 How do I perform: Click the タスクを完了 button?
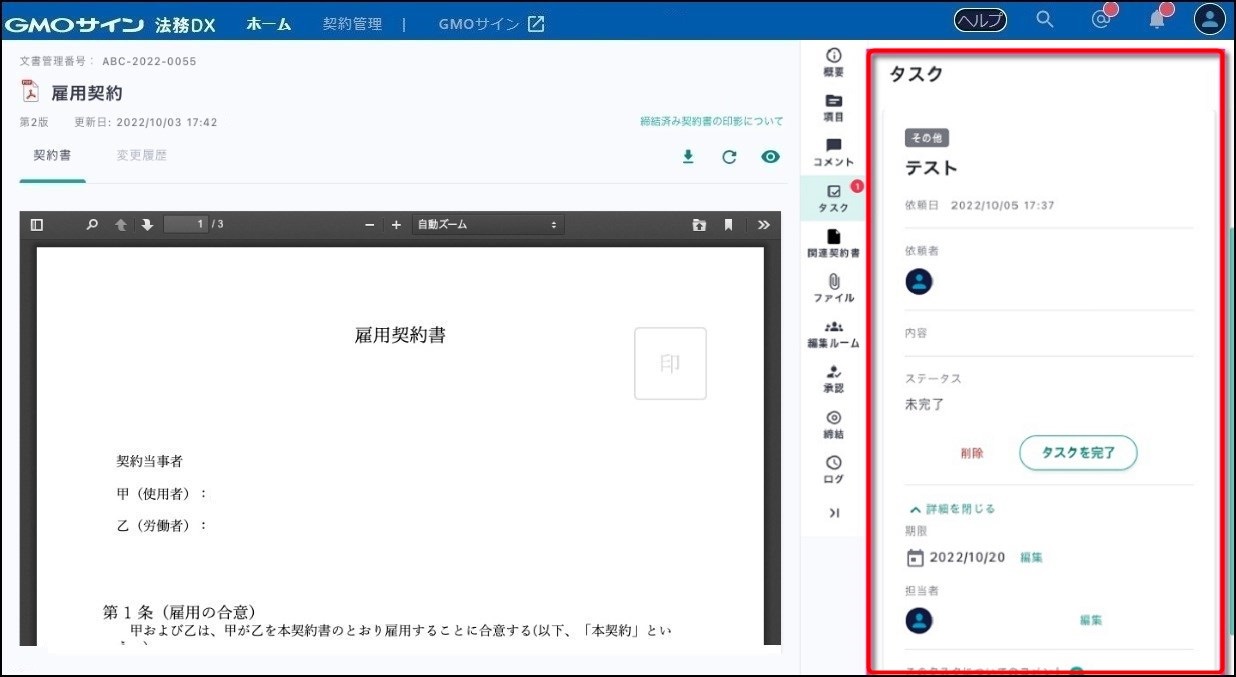pyautogui.click(x=1078, y=453)
